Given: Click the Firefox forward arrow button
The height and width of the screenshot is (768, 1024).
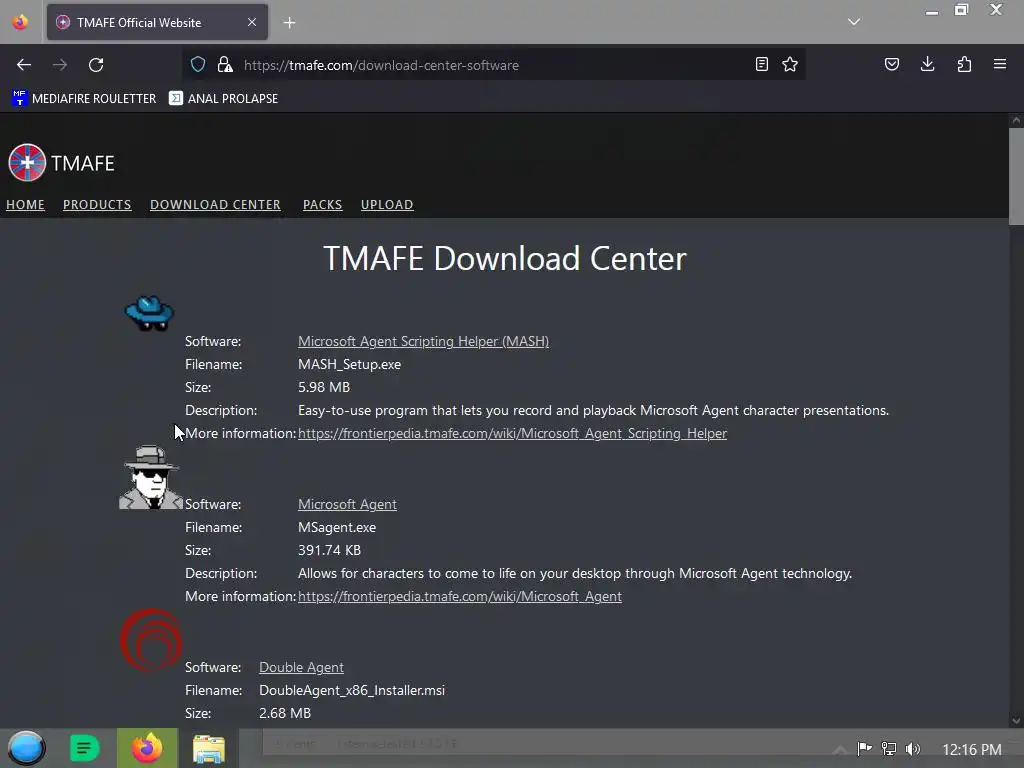Looking at the screenshot, I should click(59, 65).
